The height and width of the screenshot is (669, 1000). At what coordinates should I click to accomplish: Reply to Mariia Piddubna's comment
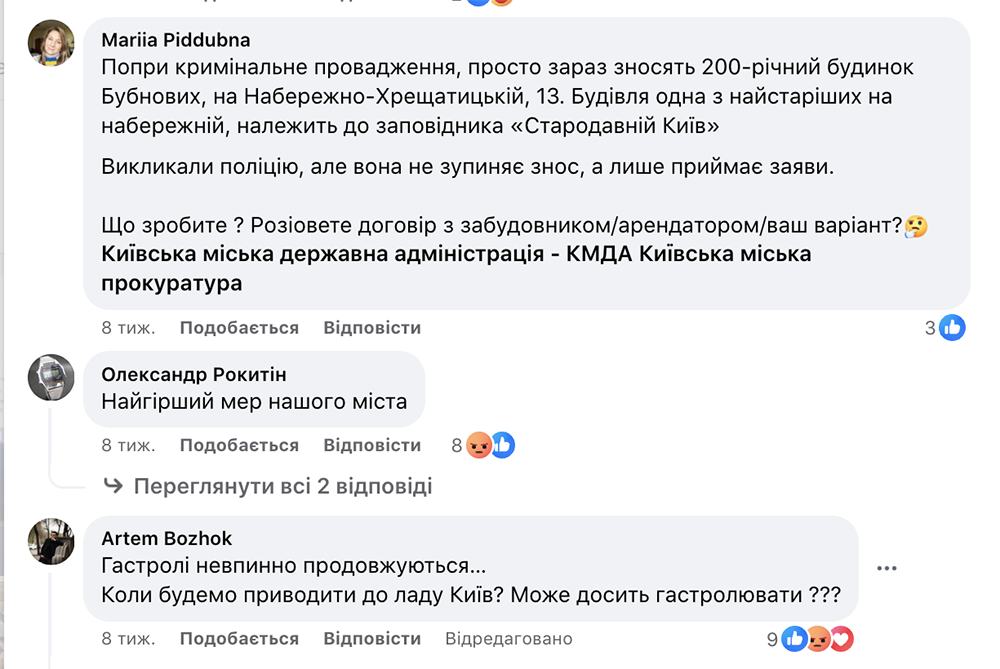coord(372,328)
